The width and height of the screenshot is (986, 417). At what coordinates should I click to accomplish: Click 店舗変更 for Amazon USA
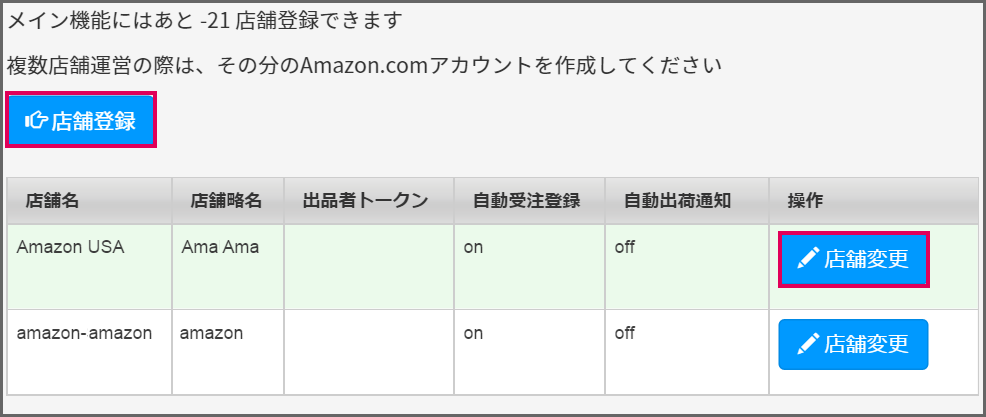coord(853,259)
